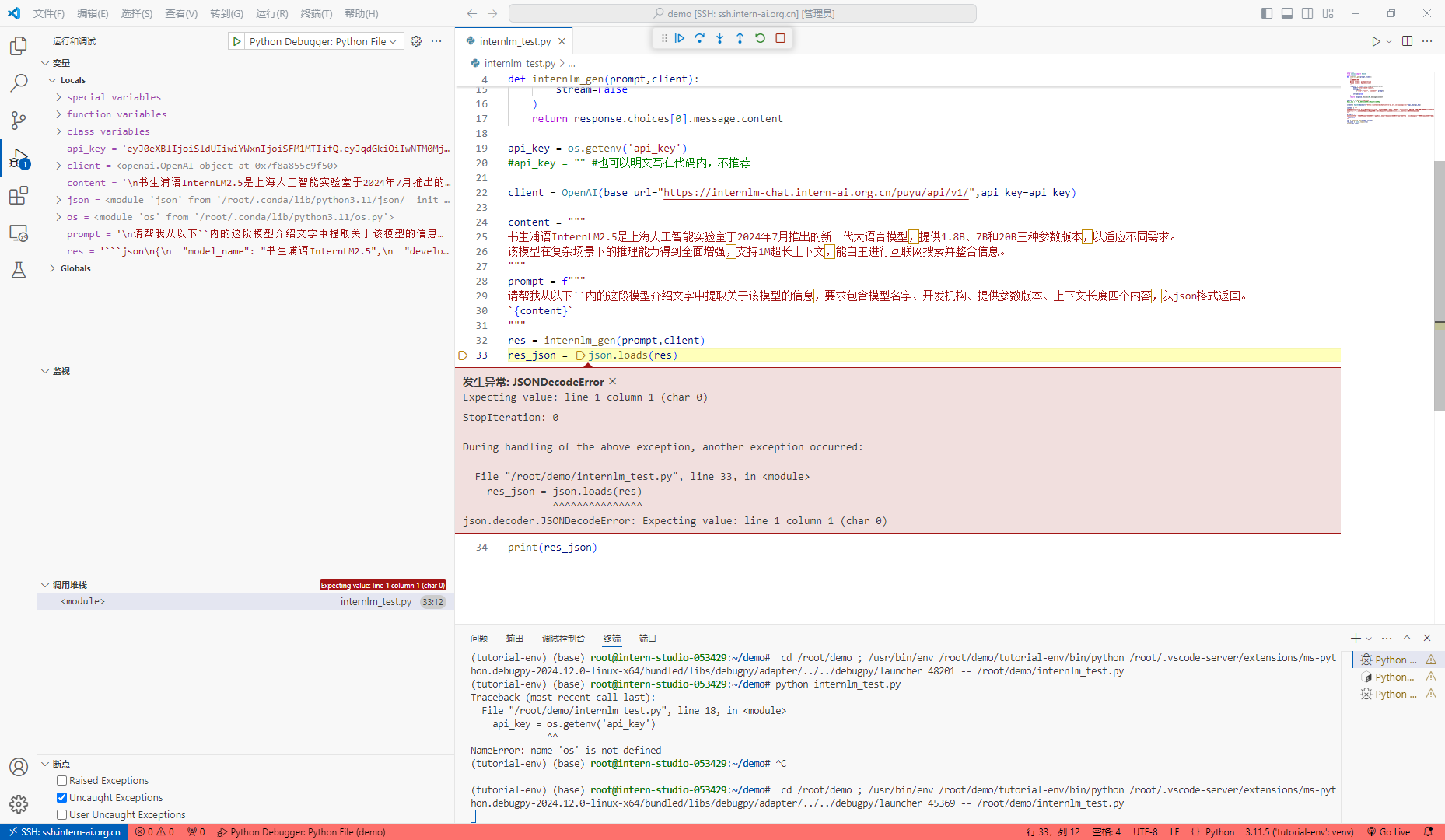The height and width of the screenshot is (840, 1445).
Task: Open Manage gear in activity bar
Action: click(19, 804)
